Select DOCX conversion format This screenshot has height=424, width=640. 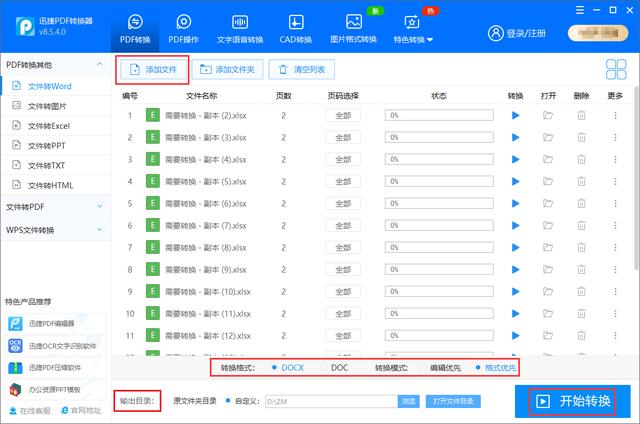pos(288,368)
